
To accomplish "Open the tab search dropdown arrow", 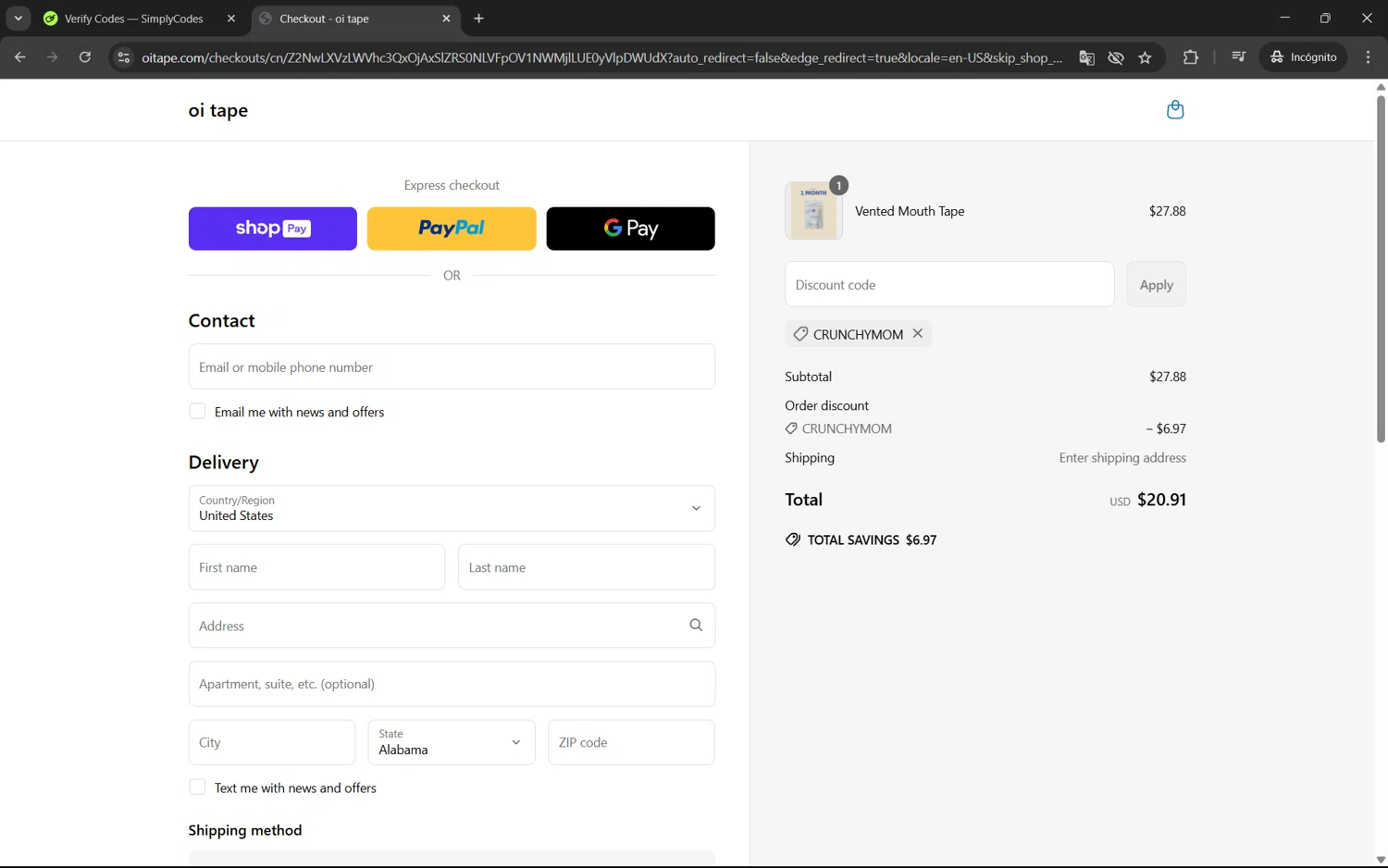I will [18, 19].
